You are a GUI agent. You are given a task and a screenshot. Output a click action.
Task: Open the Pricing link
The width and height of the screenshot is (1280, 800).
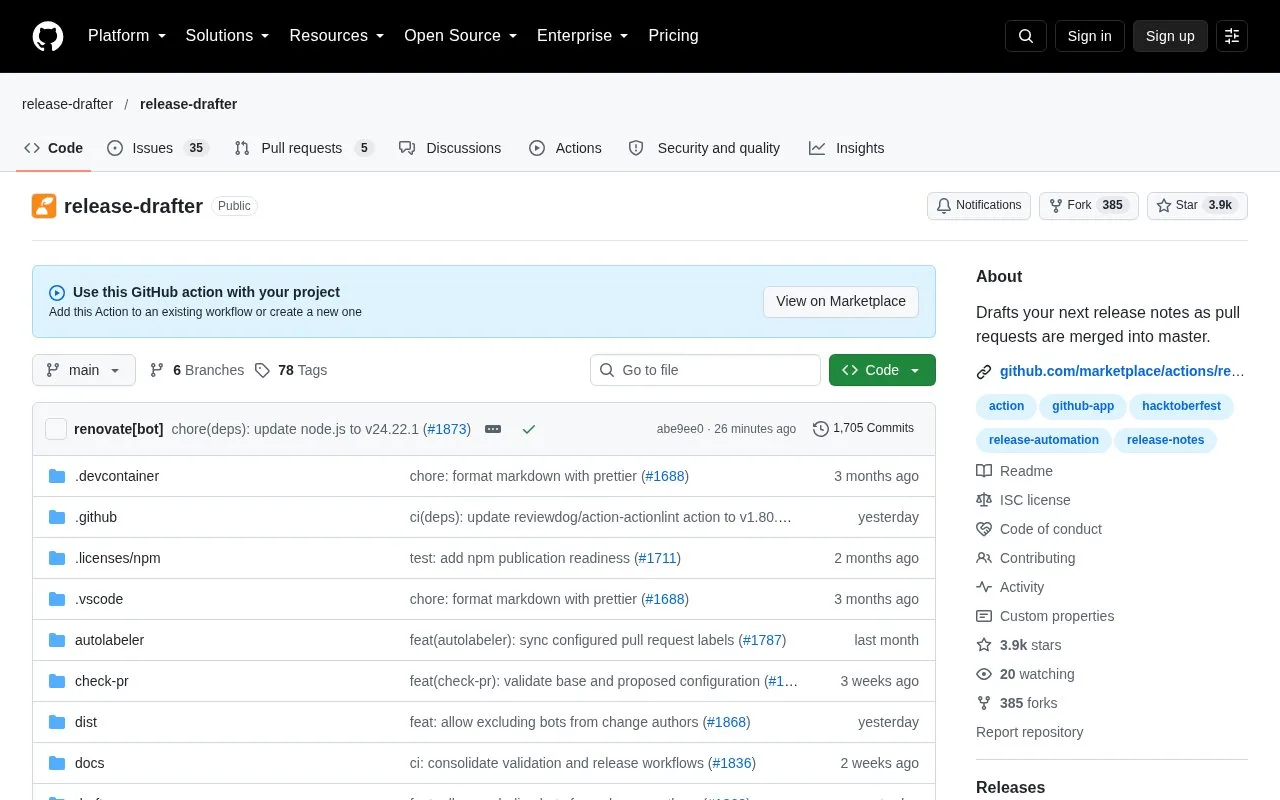[673, 36]
